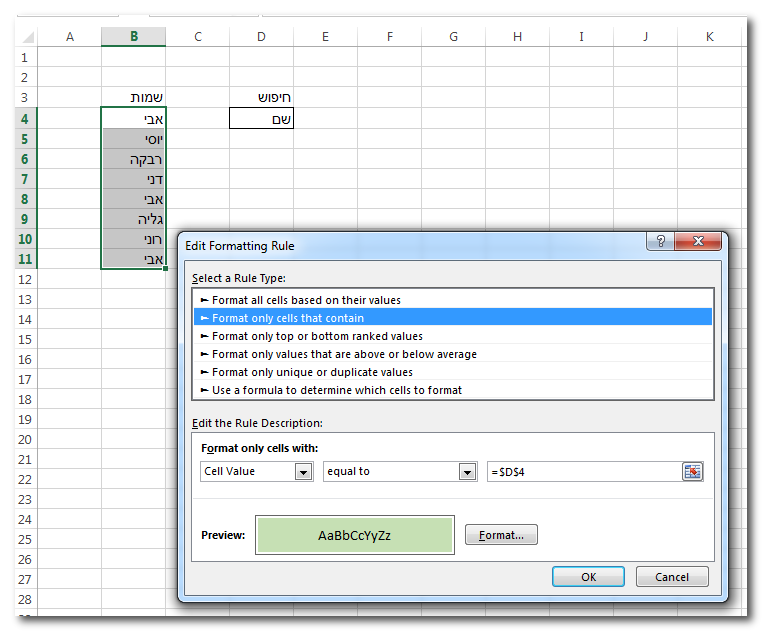Open the Cell Value dropdown
Screen dimensions: 762x631
(303, 472)
